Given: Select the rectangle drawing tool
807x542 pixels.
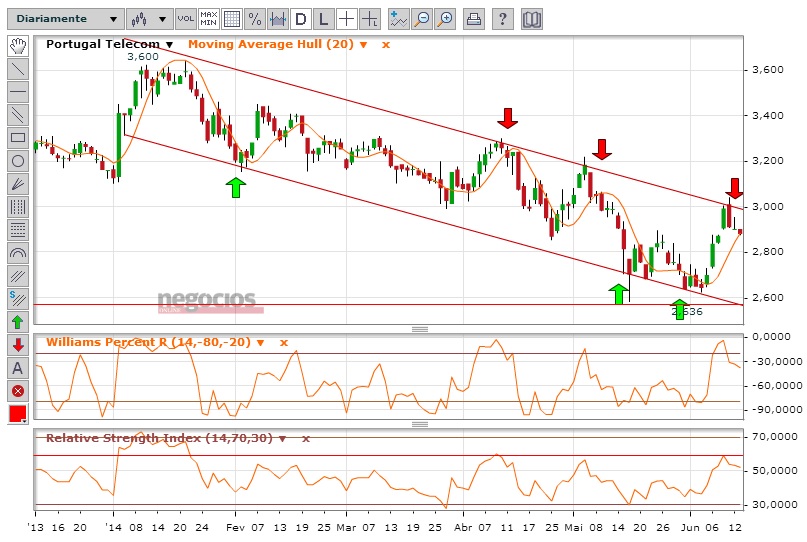Looking at the screenshot, I should coord(18,138).
